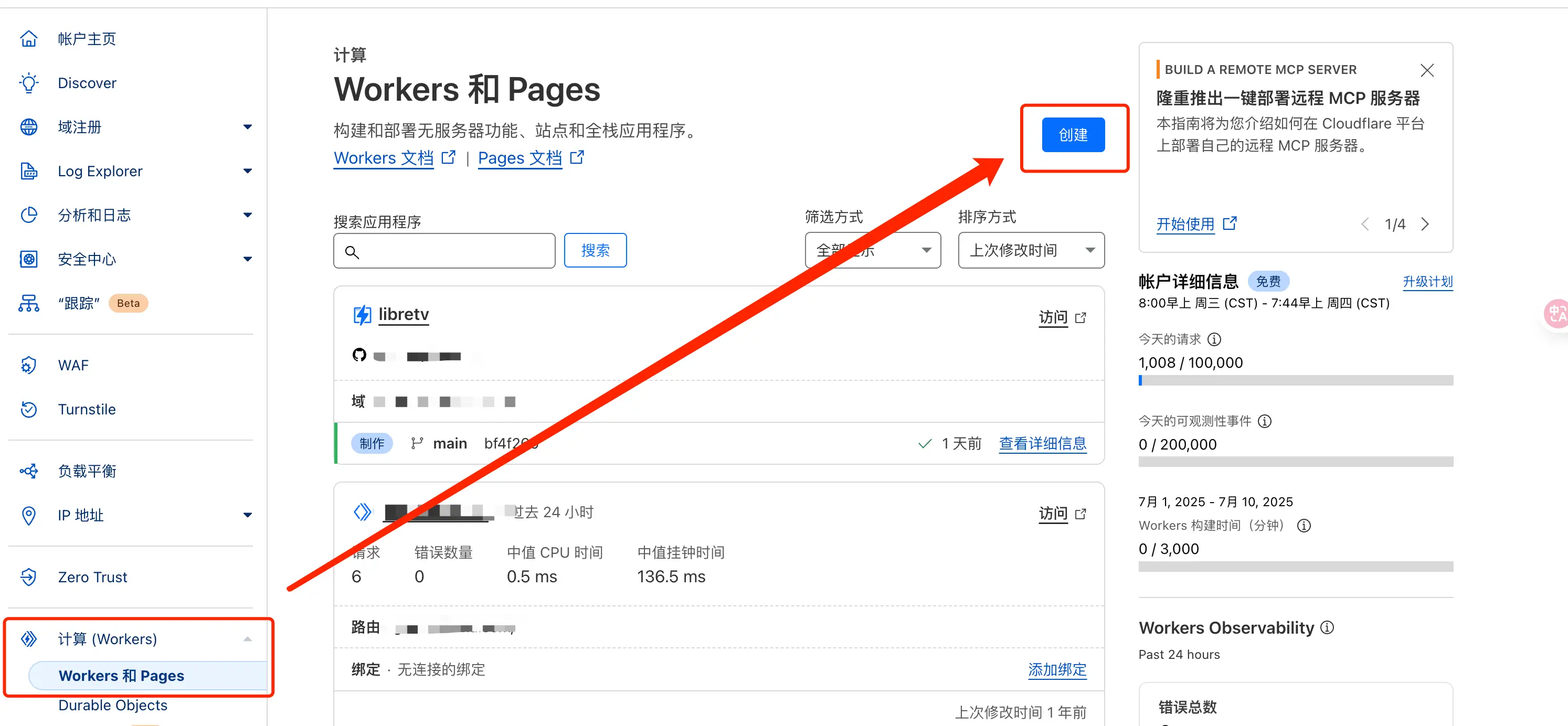Click the translate floating icon at right edge
1568x726 pixels.
click(1557, 314)
